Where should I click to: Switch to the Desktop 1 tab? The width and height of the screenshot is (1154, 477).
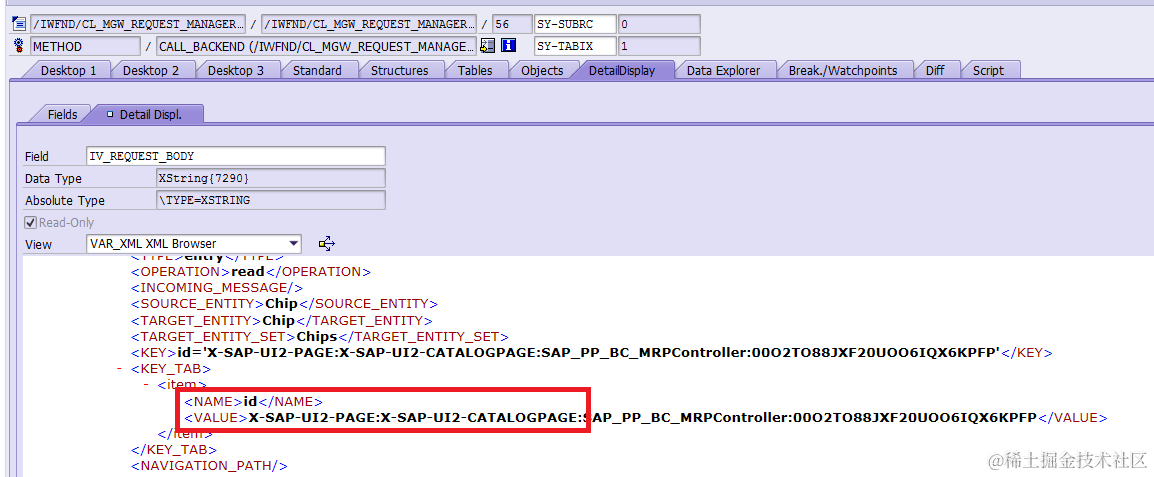[x=68, y=71]
